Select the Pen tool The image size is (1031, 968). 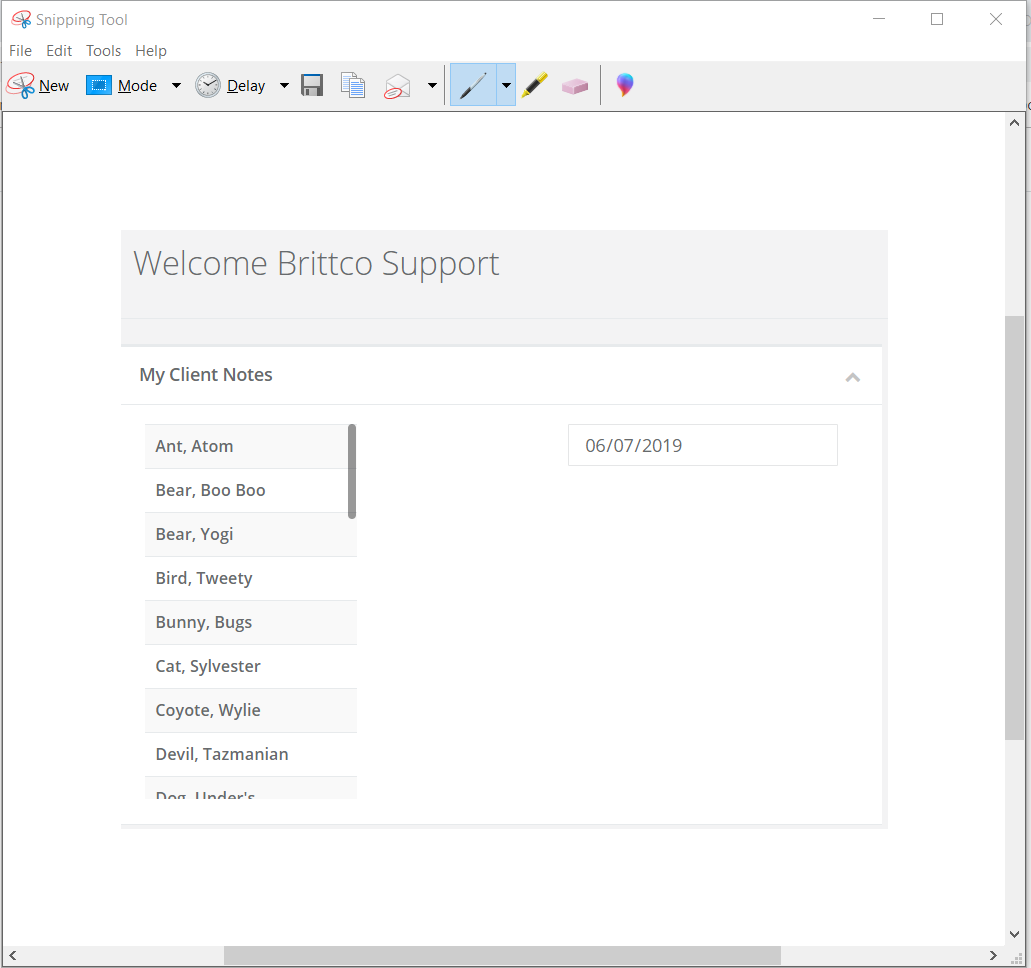pyautogui.click(x=473, y=86)
